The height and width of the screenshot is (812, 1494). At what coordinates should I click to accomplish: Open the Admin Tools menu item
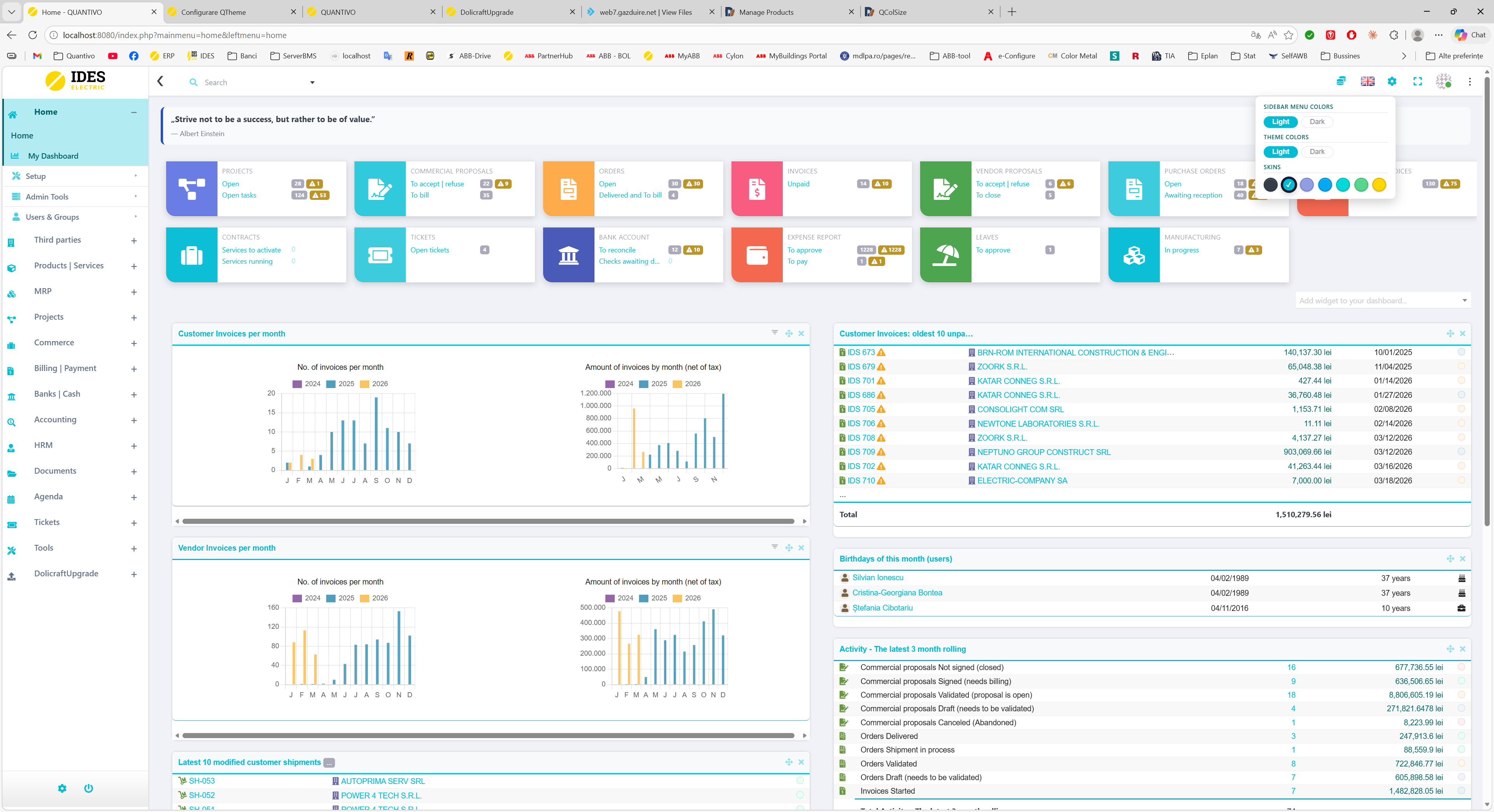(x=47, y=196)
